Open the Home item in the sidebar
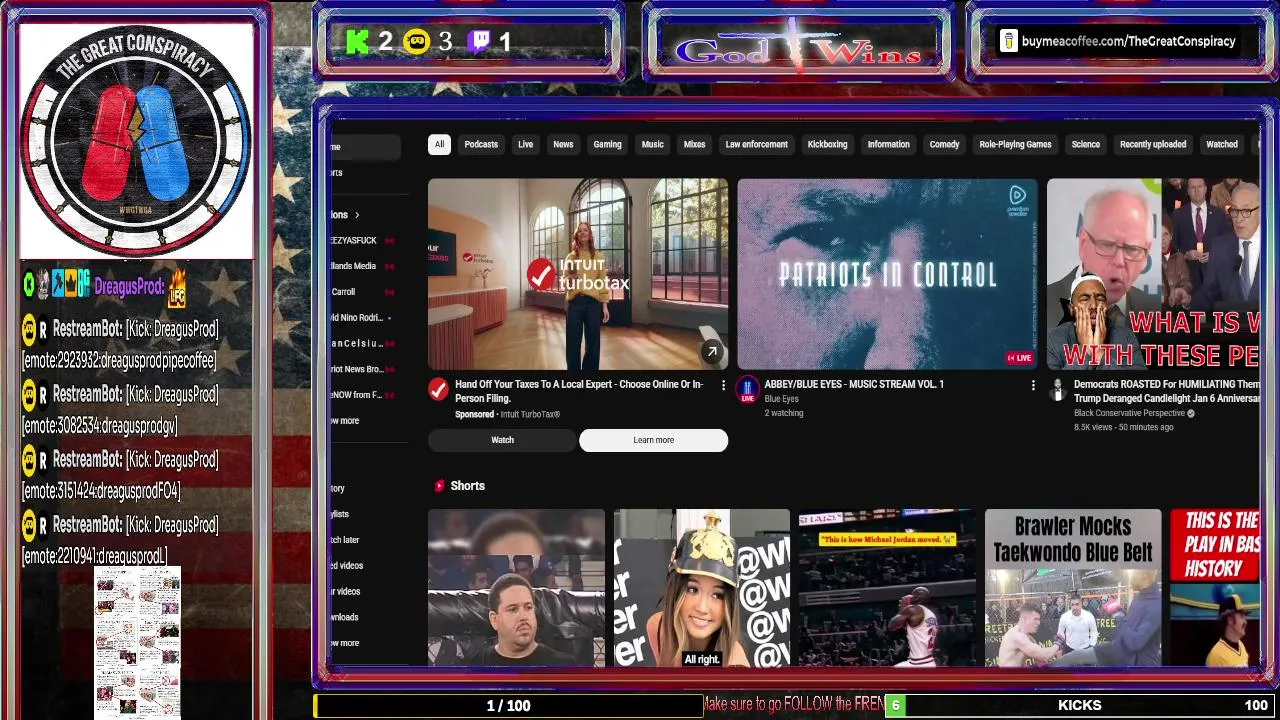The width and height of the screenshot is (1280, 720). (365, 147)
